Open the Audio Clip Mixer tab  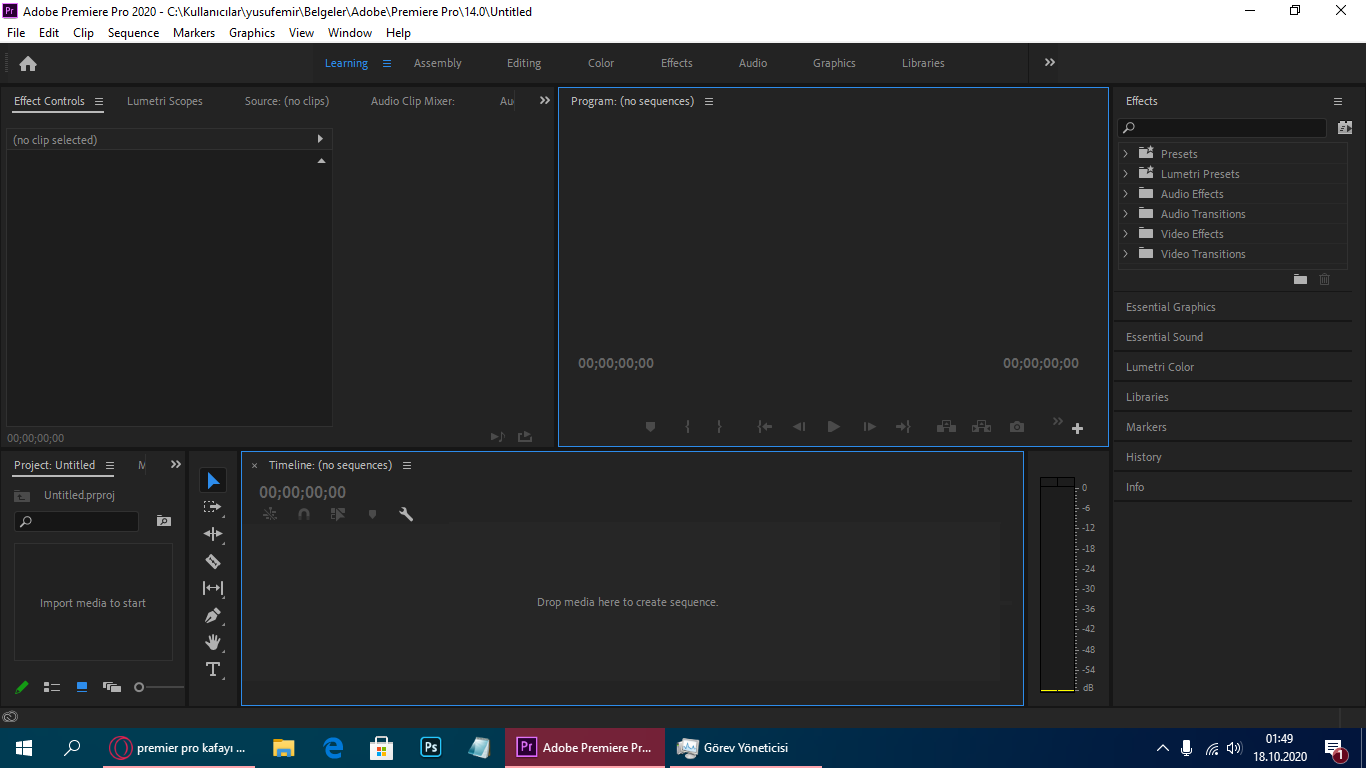[413, 101]
